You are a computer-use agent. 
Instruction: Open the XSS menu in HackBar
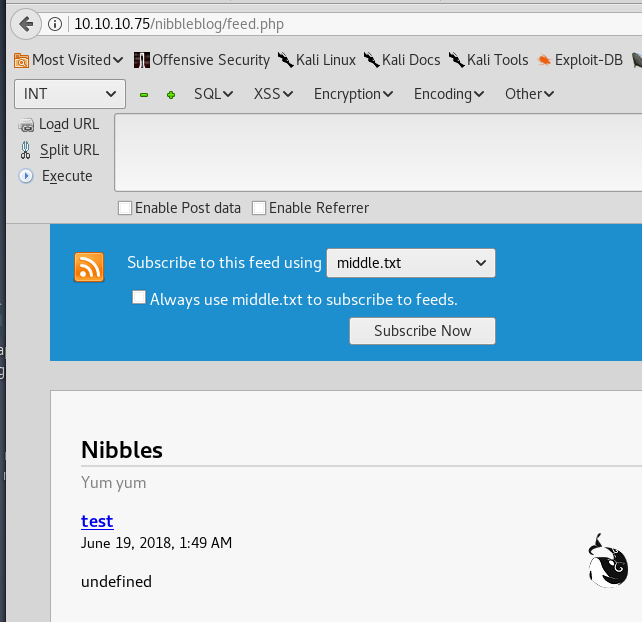pyautogui.click(x=273, y=94)
